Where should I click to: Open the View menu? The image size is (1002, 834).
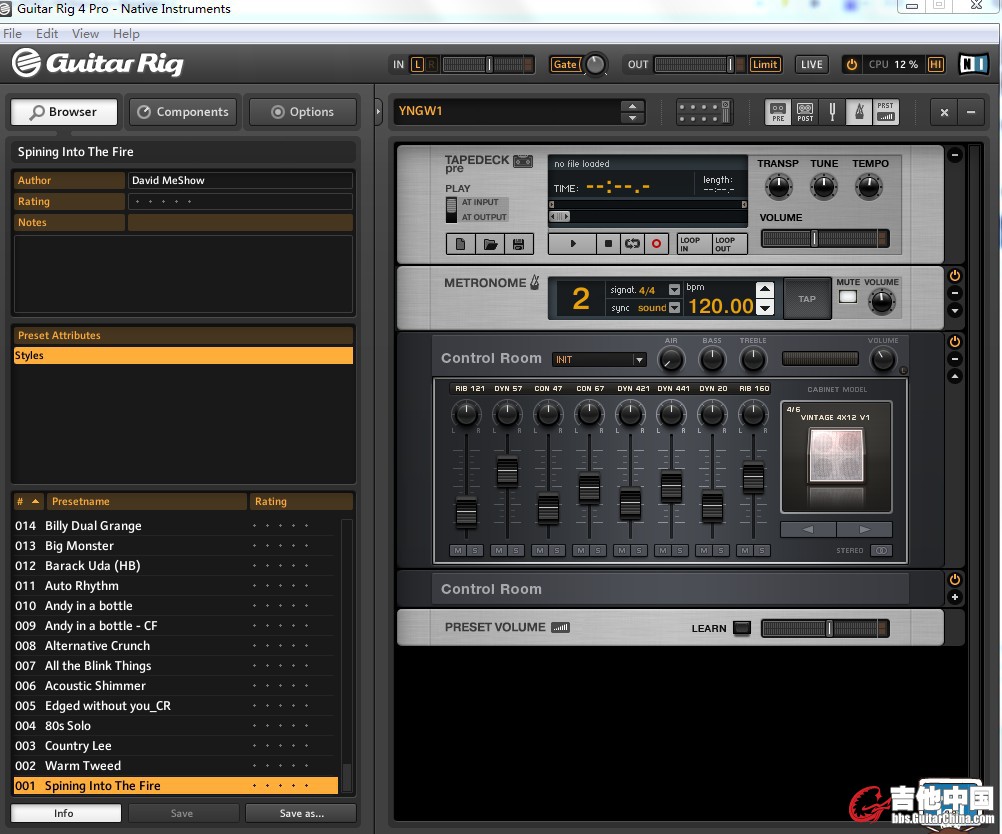tap(86, 33)
